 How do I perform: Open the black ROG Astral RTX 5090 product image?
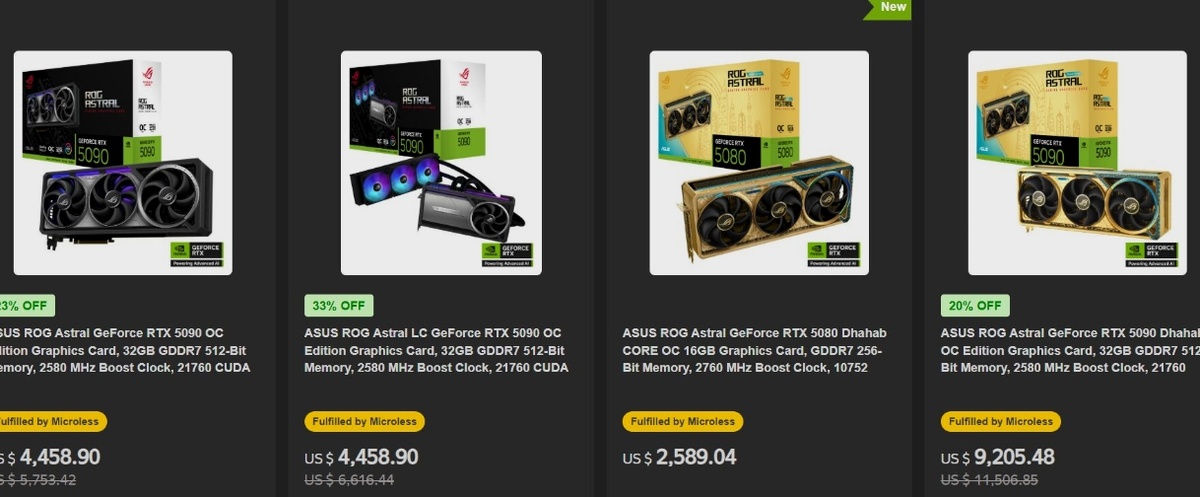[x=123, y=163]
